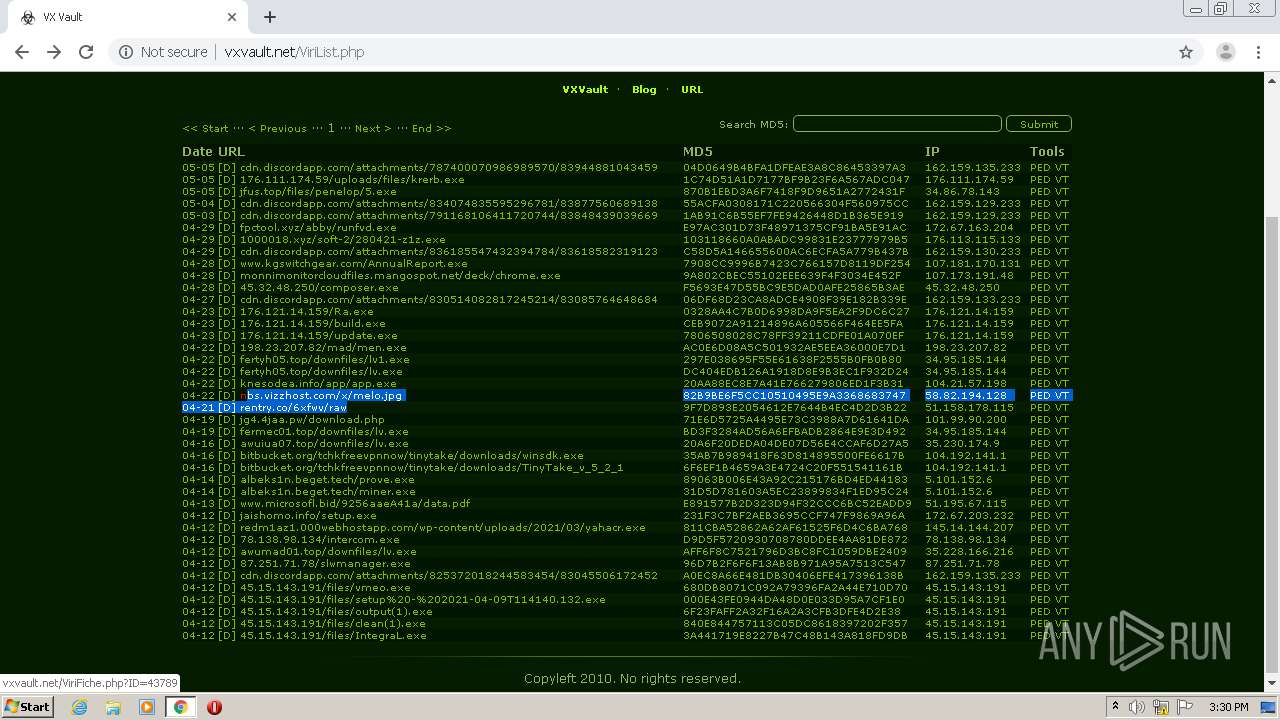
Task: Launch Internet Explorer from the taskbar
Action: [x=80, y=707]
